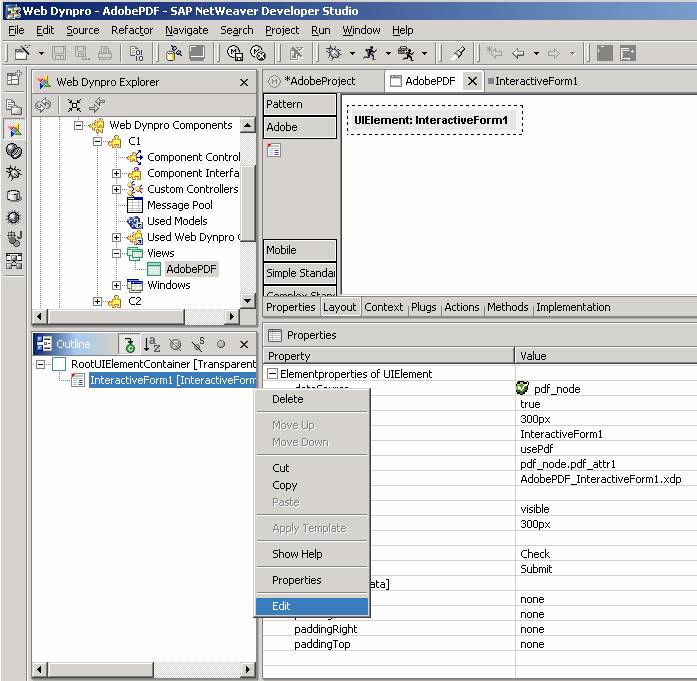Click the Debug bug icon in the top toolbar
This screenshot has width=697, height=681.
click(334, 53)
